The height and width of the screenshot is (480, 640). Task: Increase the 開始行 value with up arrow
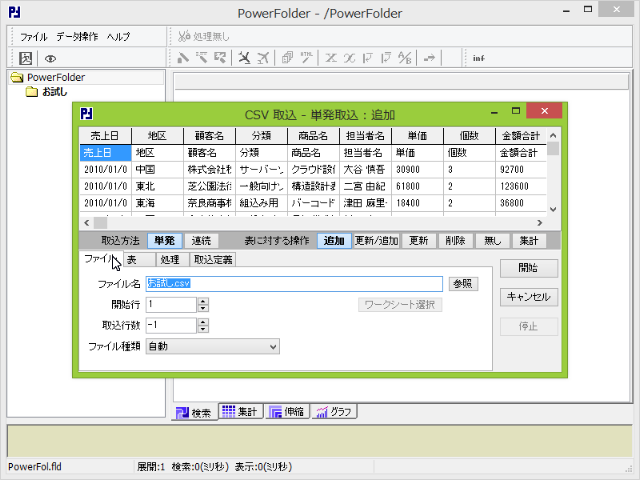point(203,301)
